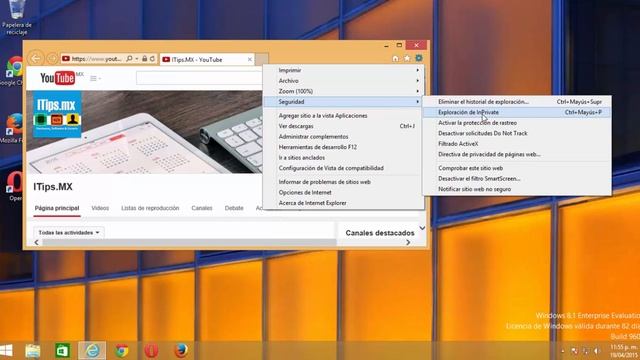Open File Explorer from the taskbar
Image resolution: width=640 pixels, height=360 pixels.
tap(33, 351)
